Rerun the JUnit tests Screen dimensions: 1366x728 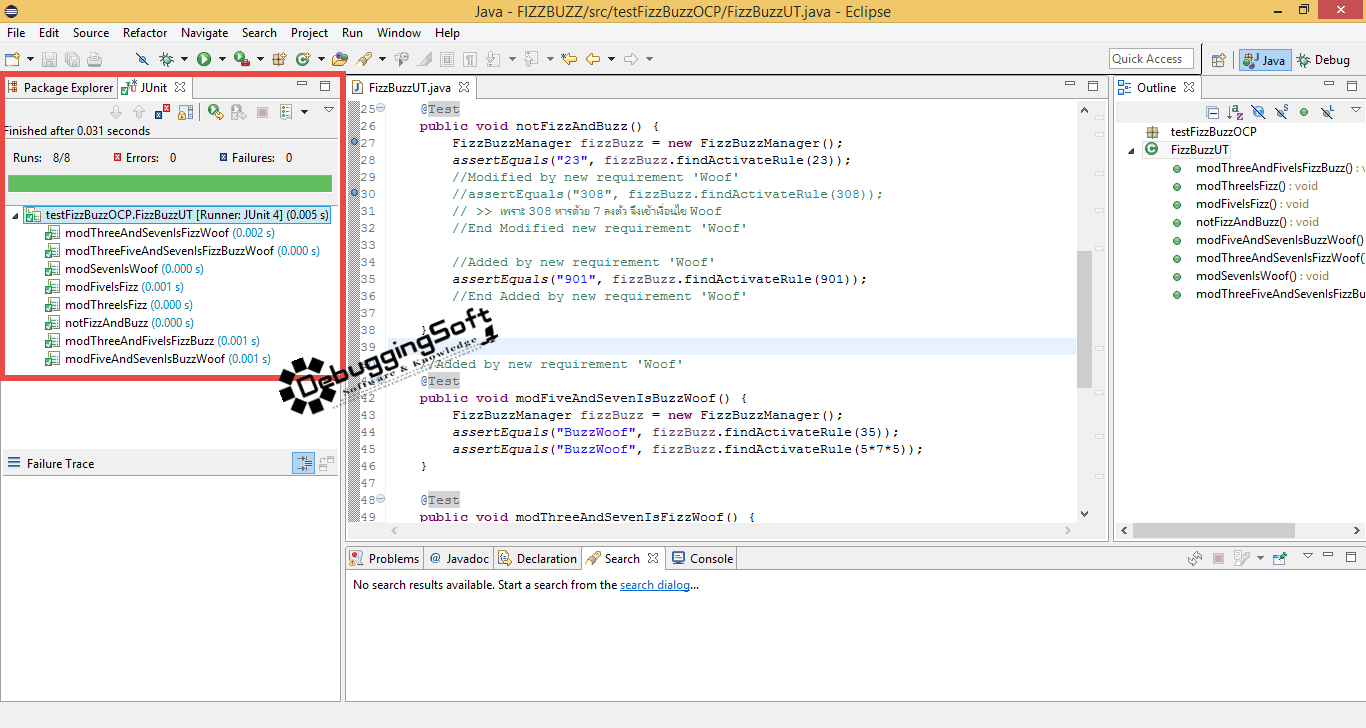pos(216,112)
